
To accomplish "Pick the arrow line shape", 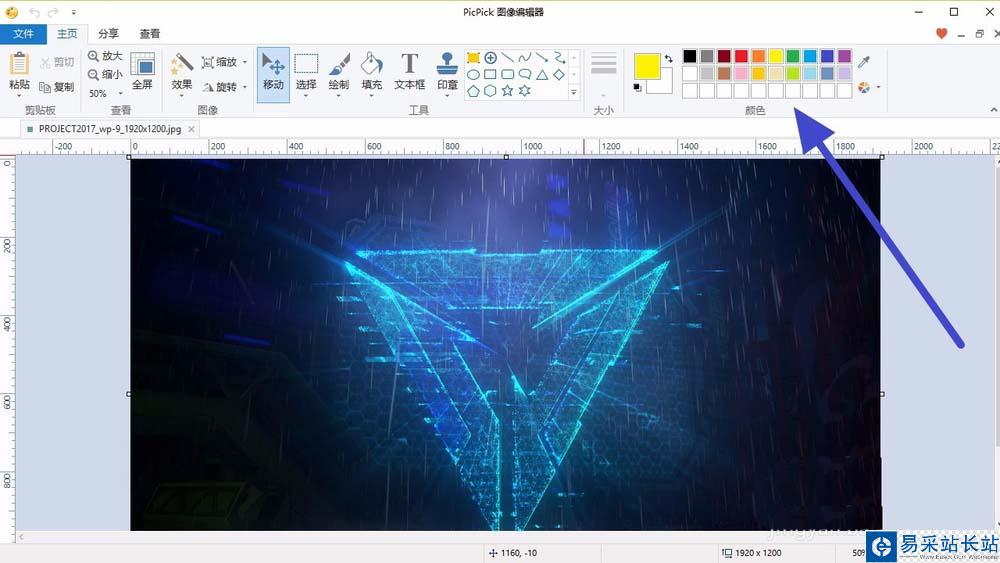I will (x=542, y=58).
